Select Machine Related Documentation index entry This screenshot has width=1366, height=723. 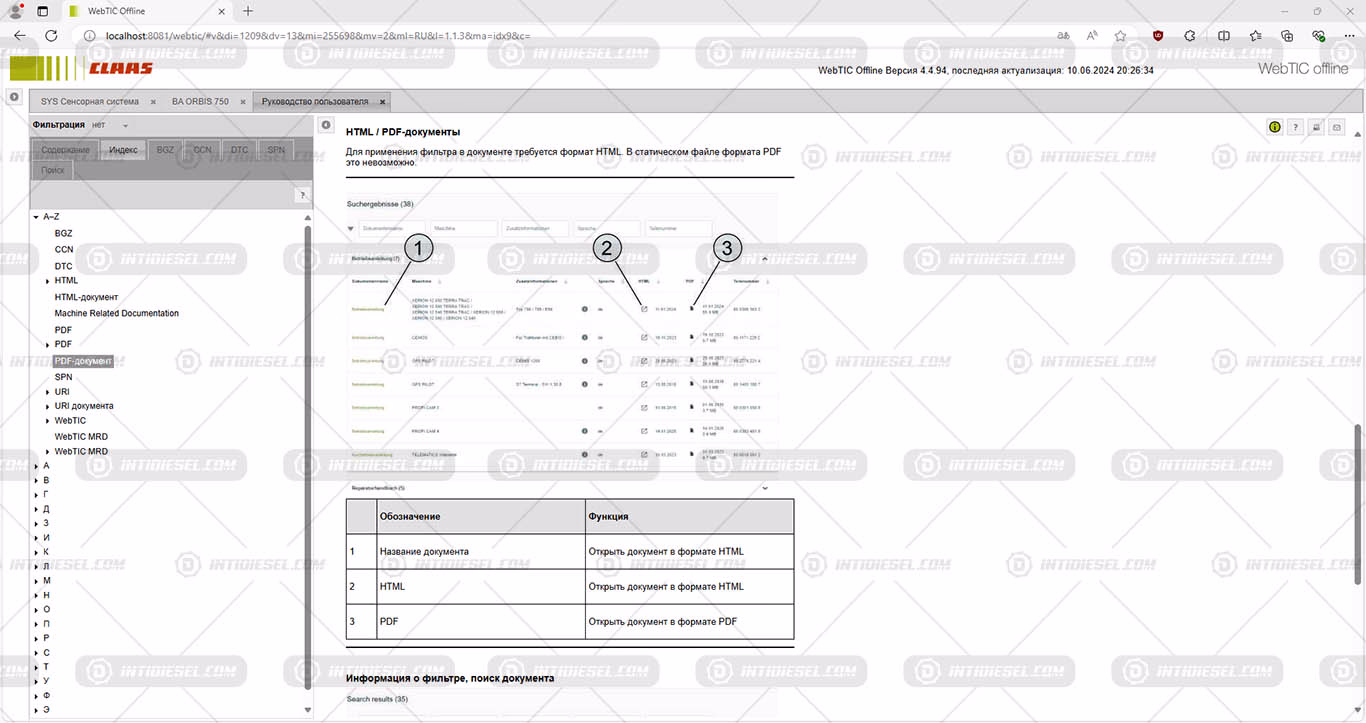[x=116, y=313]
